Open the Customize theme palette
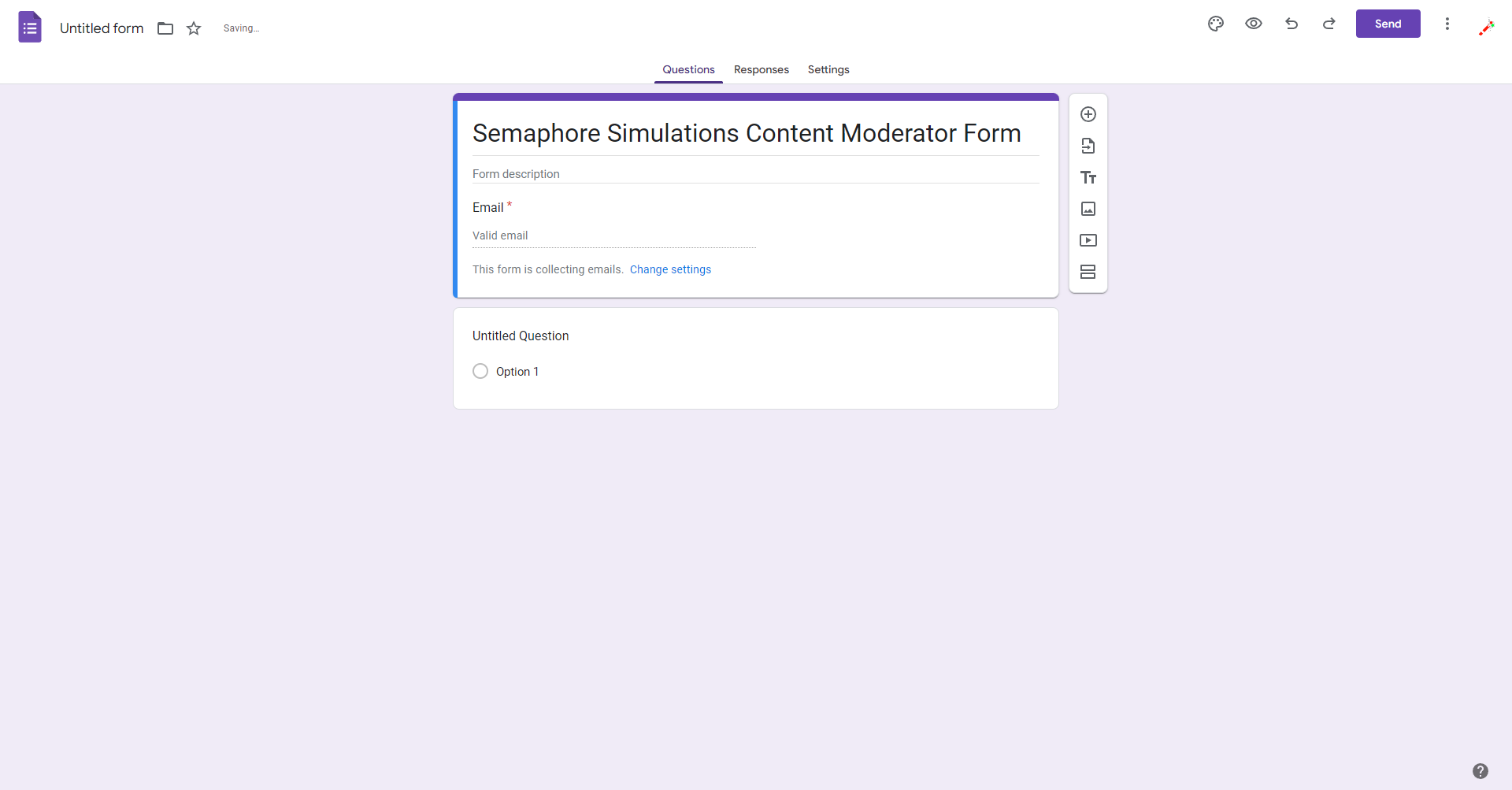The height and width of the screenshot is (790, 1512). (1216, 24)
